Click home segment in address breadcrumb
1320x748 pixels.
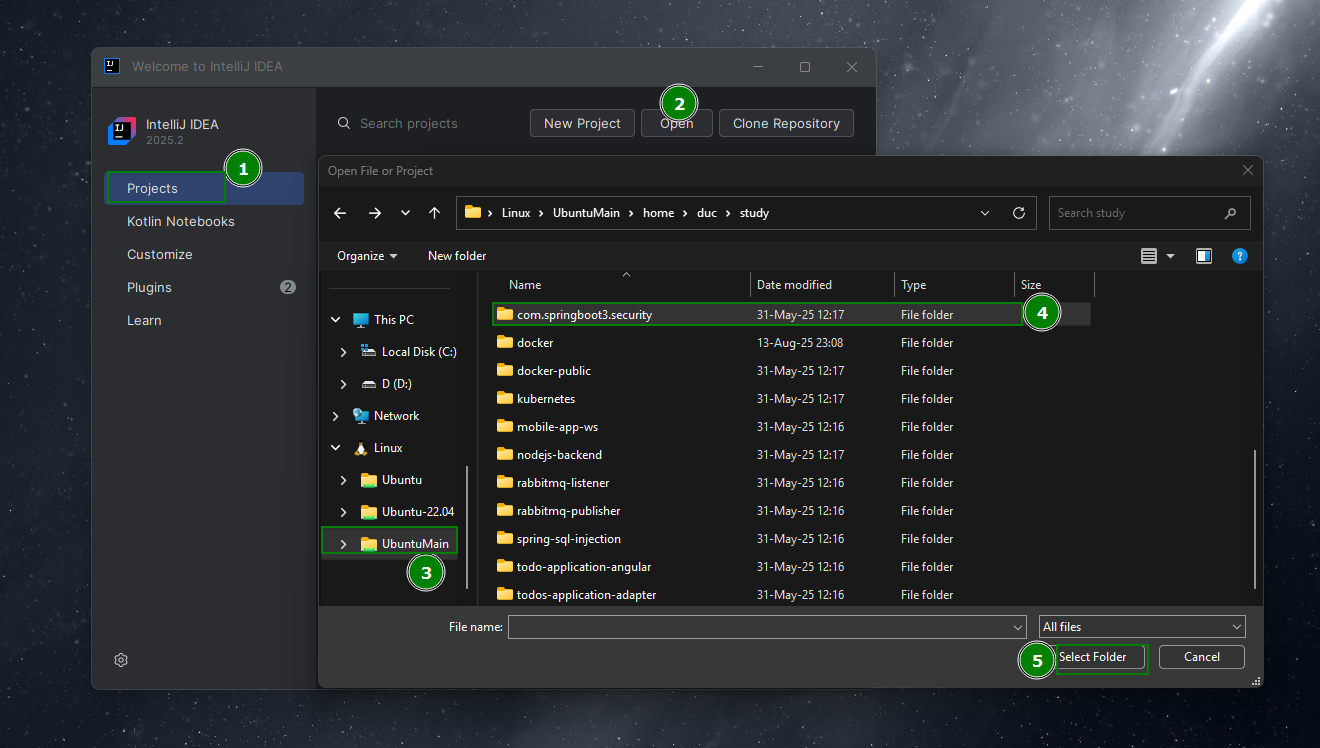click(659, 213)
